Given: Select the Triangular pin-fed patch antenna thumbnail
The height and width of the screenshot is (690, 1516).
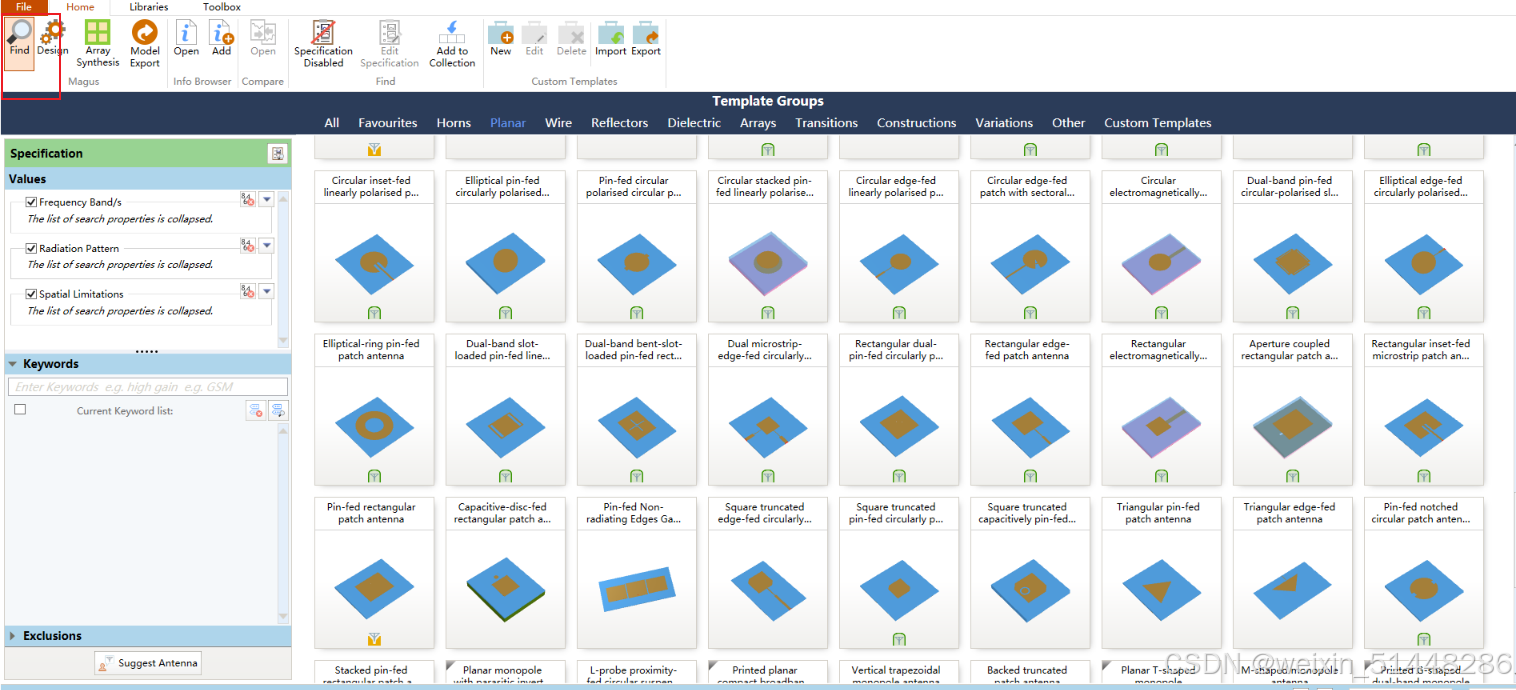Looking at the screenshot, I should point(1161,573).
